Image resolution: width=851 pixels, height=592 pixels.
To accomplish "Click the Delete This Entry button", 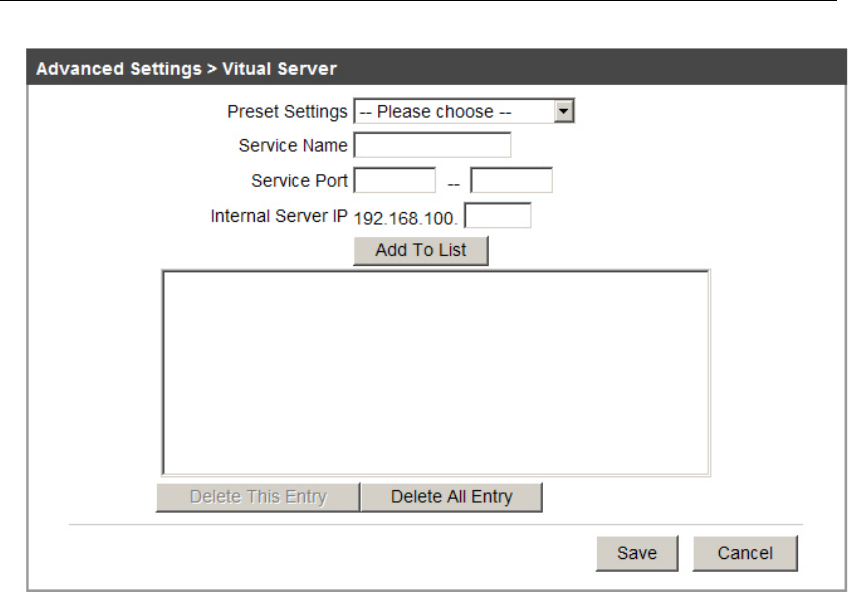I will tap(258, 497).
